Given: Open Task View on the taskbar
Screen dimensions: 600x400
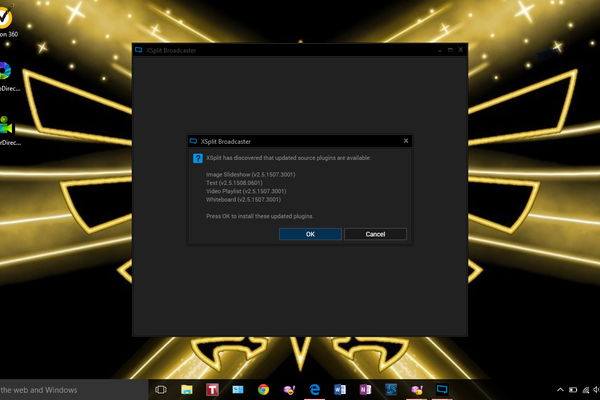Looking at the screenshot, I should (x=160, y=389).
